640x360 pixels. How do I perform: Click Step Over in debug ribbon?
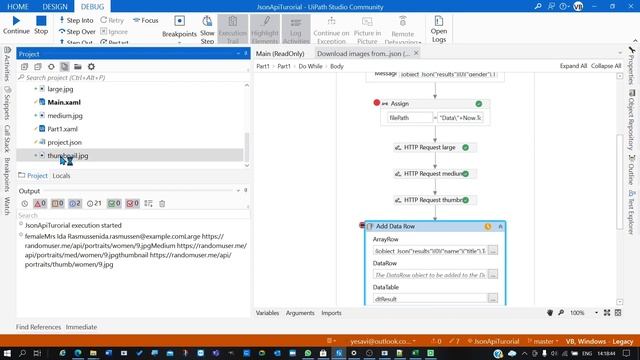[x=77, y=31]
